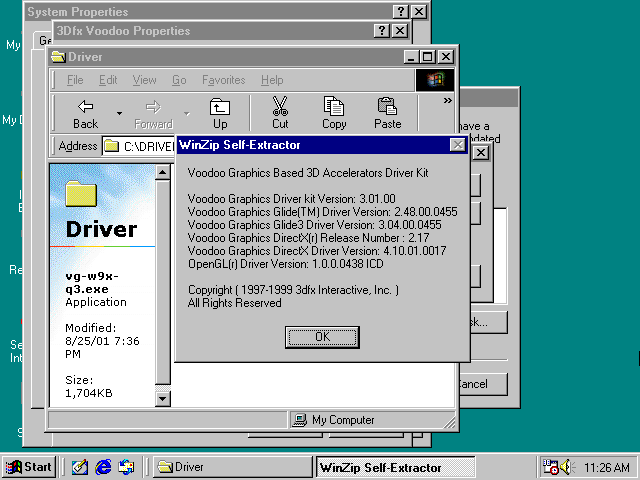Minimize the Driver window
The image size is (640, 480).
point(411,57)
